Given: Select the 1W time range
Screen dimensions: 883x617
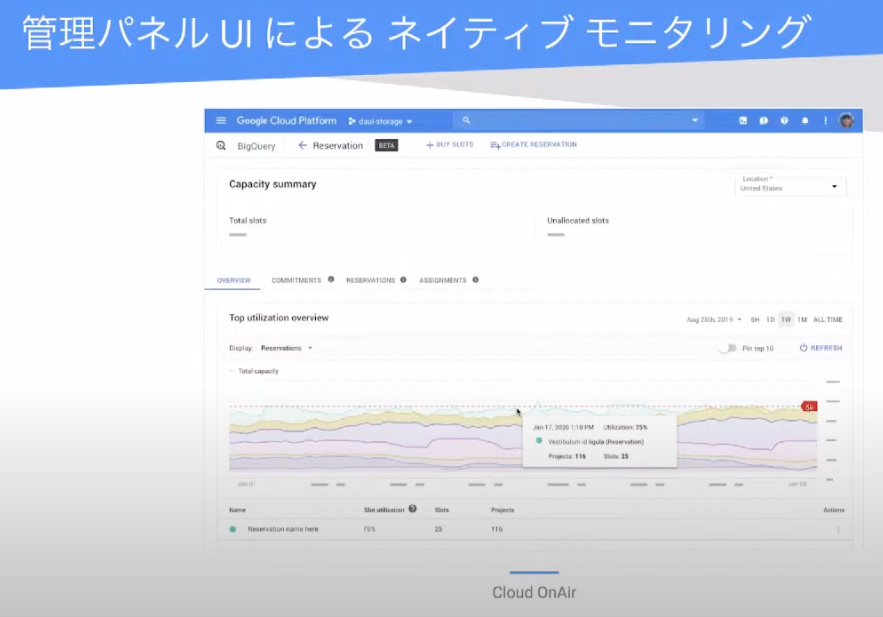Looking at the screenshot, I should click(786, 320).
